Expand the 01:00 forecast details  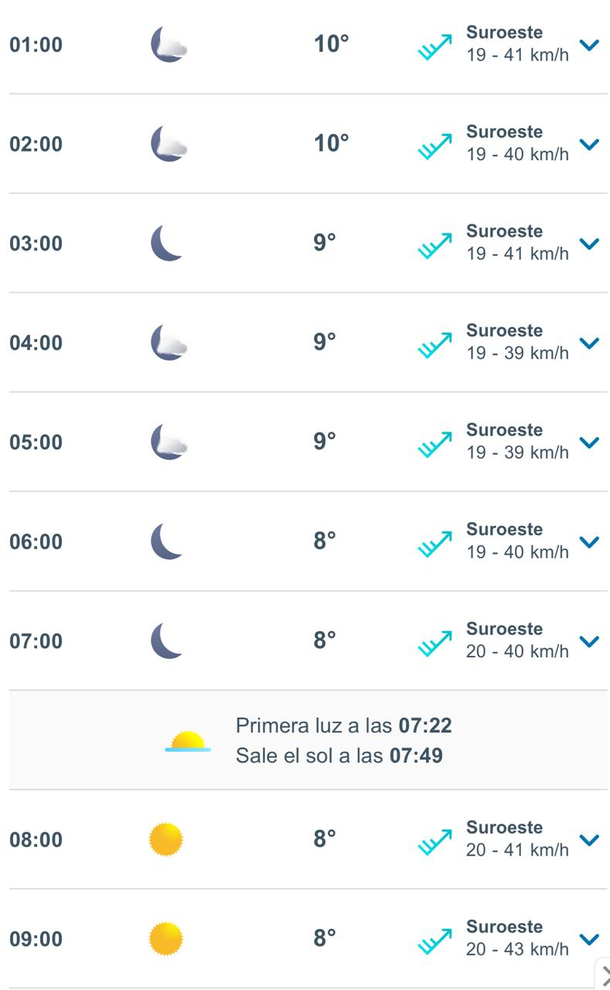pyautogui.click(x=589, y=45)
